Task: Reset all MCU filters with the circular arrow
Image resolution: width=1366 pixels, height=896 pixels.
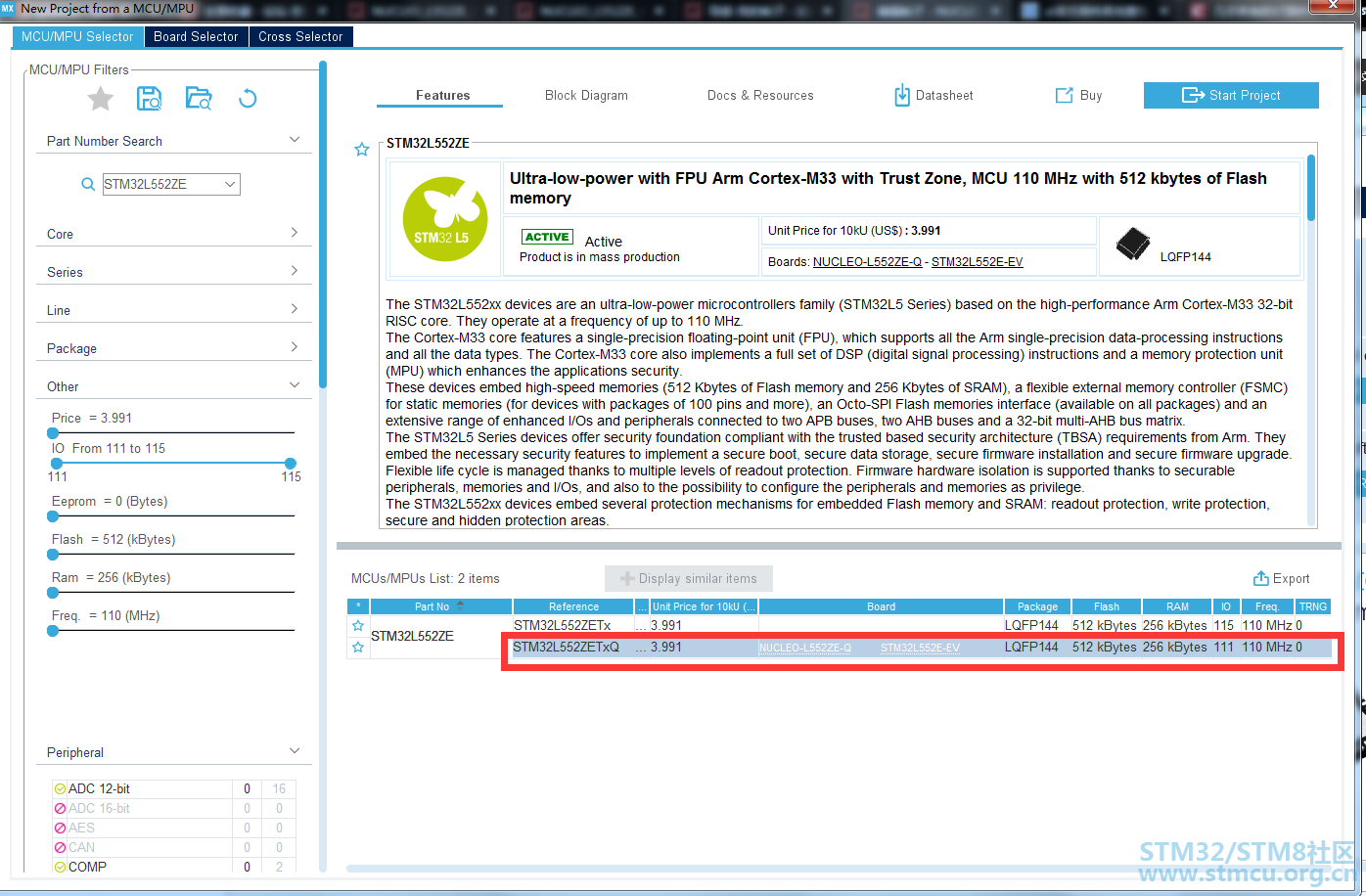Action: [x=248, y=98]
